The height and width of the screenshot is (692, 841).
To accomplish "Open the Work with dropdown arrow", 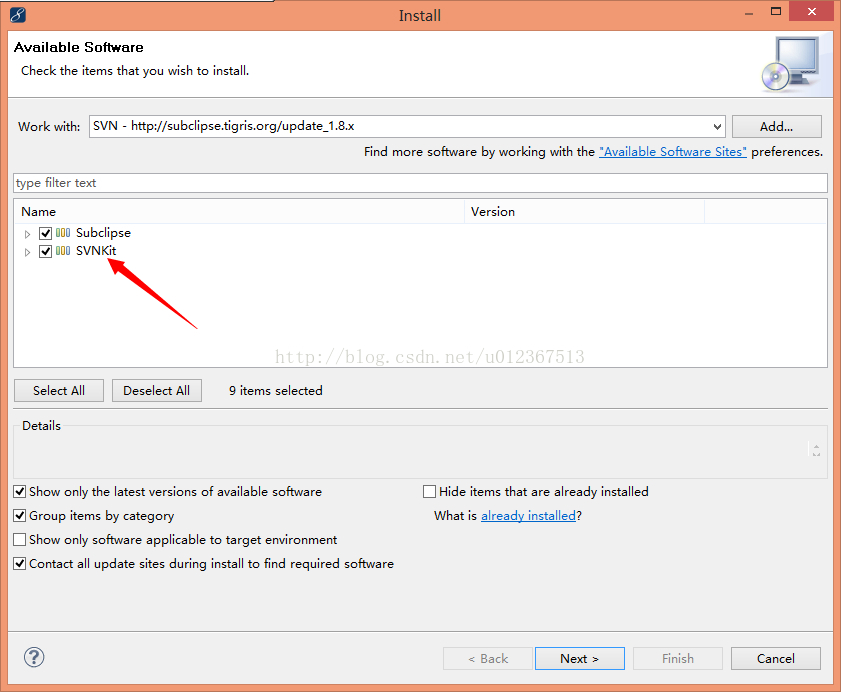I will click(x=717, y=127).
